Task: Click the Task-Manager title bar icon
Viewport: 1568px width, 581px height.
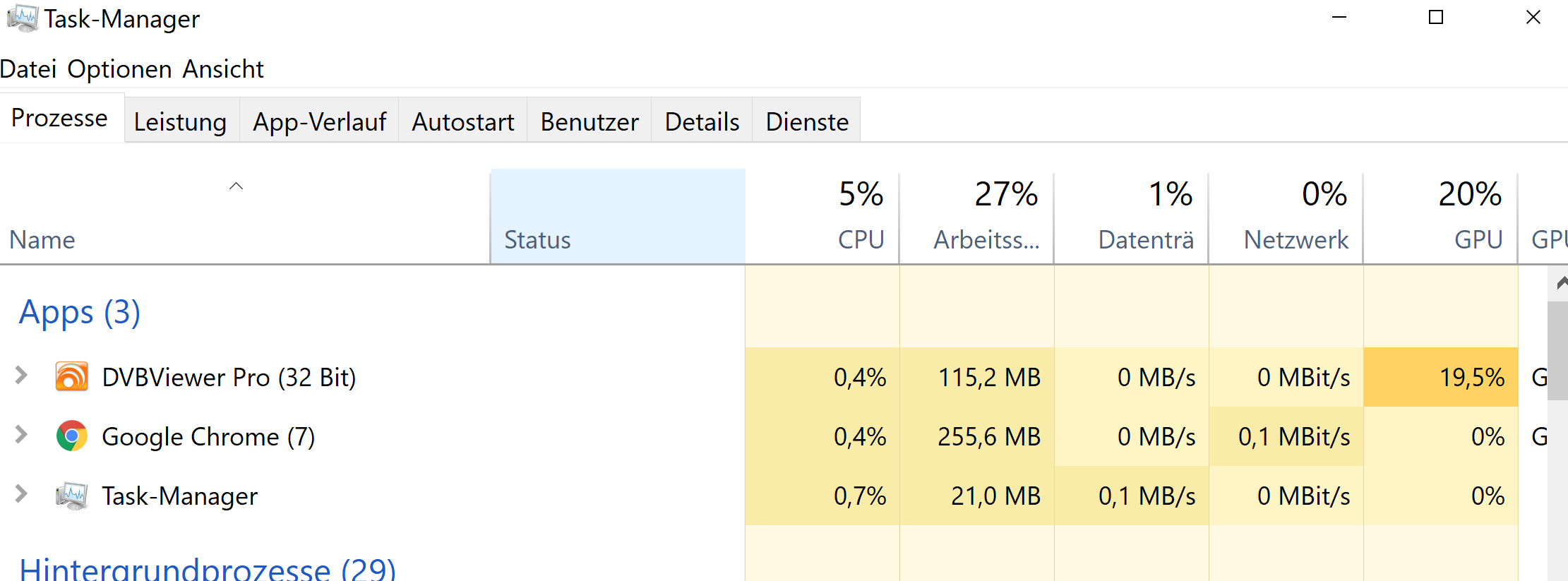Action: tap(22, 18)
